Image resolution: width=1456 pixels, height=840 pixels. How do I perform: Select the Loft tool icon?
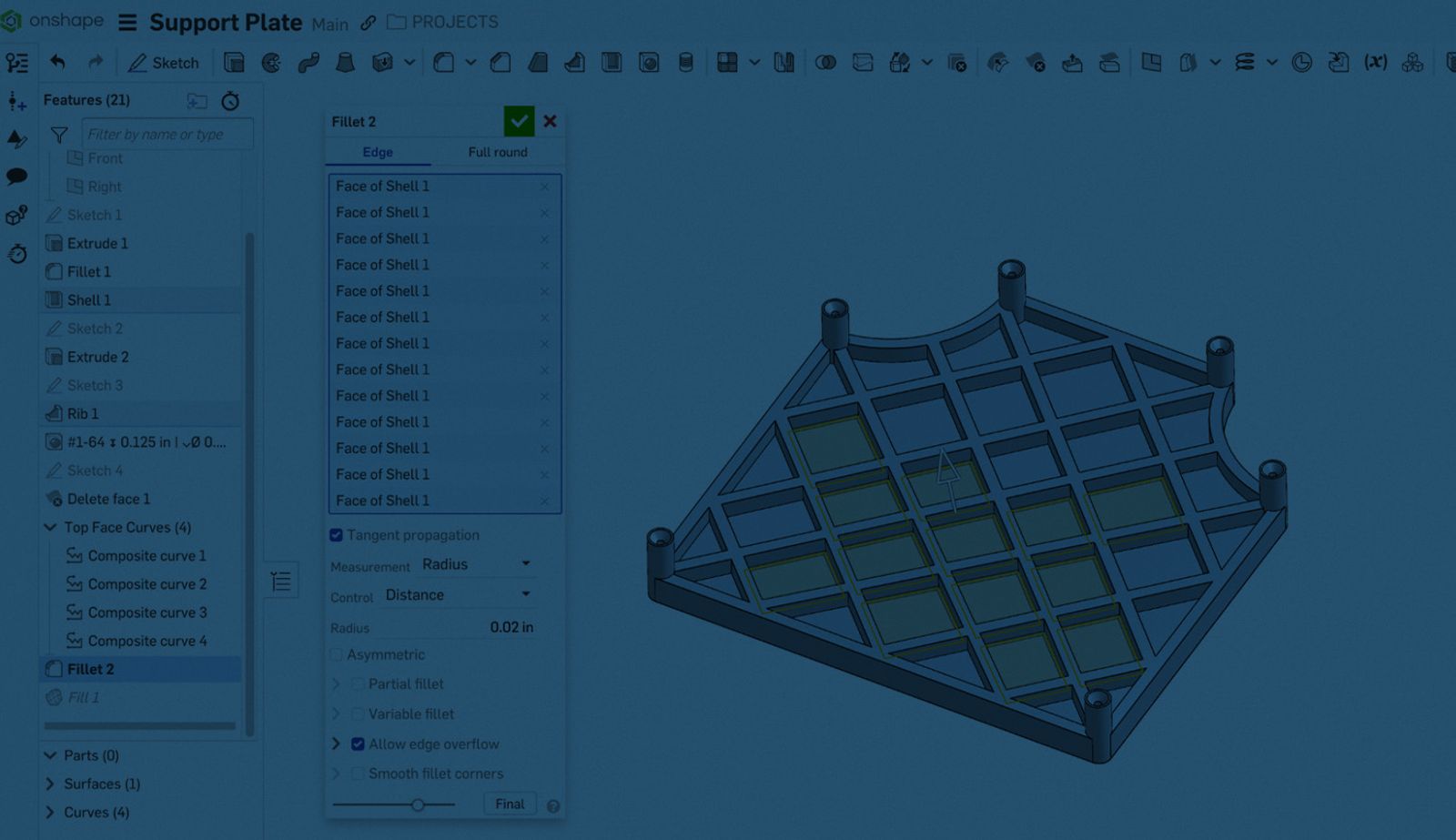point(345,63)
